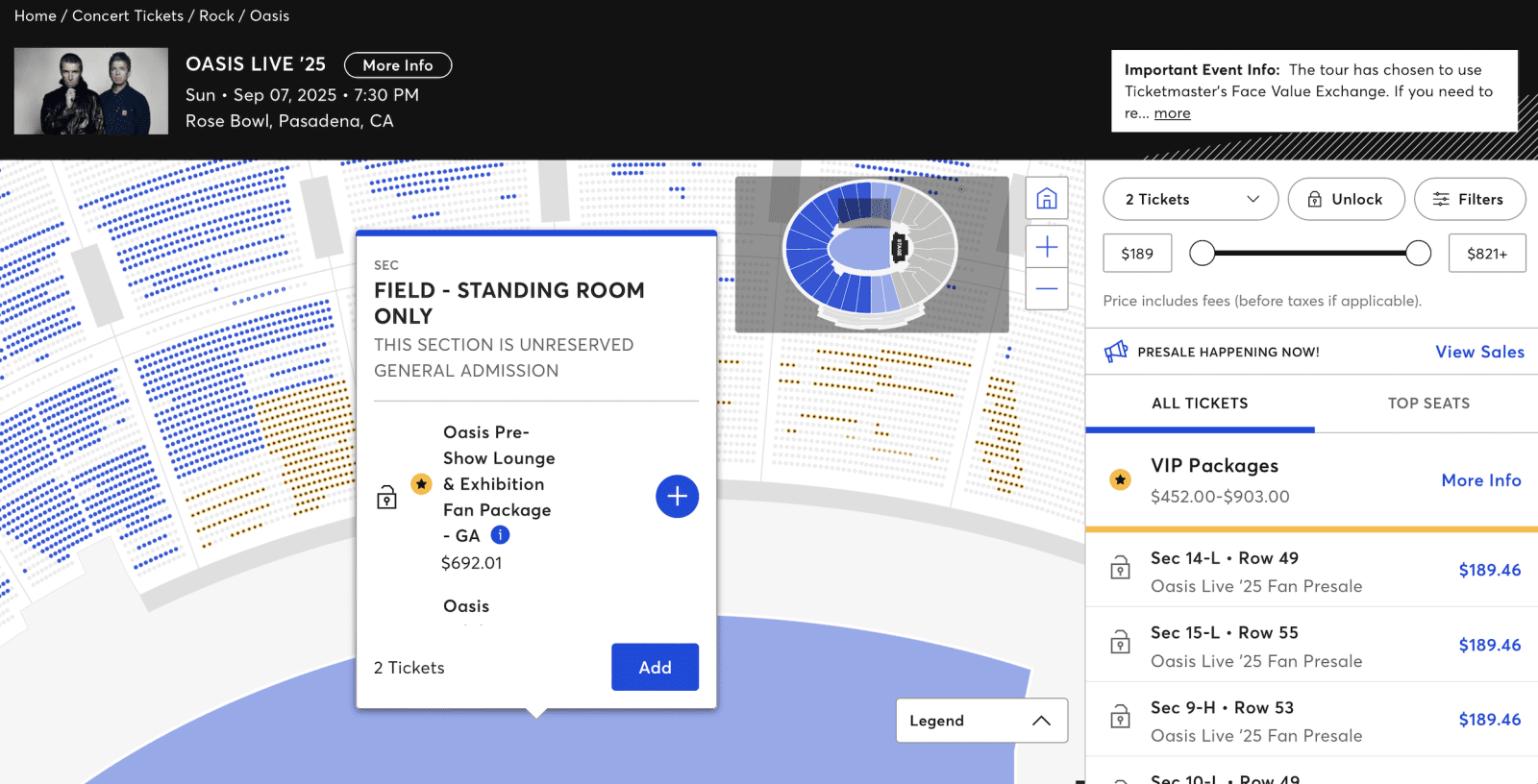
Task: Select Sec 15-L Row 55 ticket listing
Action: point(1312,645)
